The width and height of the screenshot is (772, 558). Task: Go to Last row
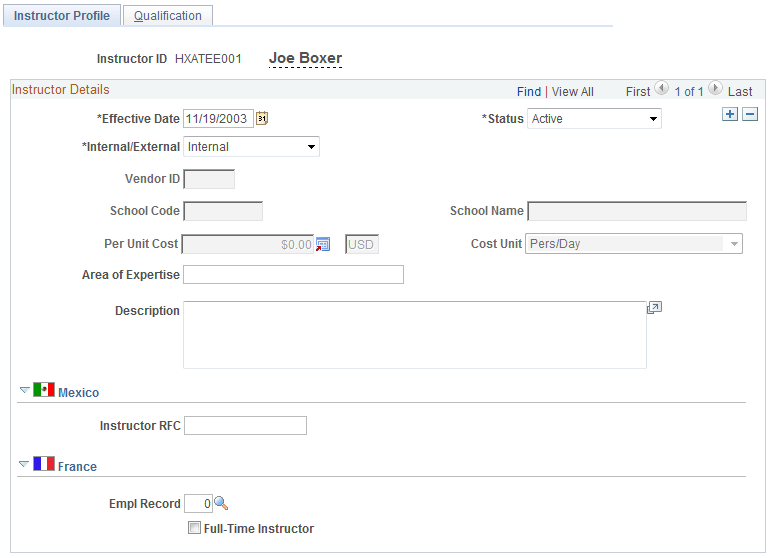point(740,92)
